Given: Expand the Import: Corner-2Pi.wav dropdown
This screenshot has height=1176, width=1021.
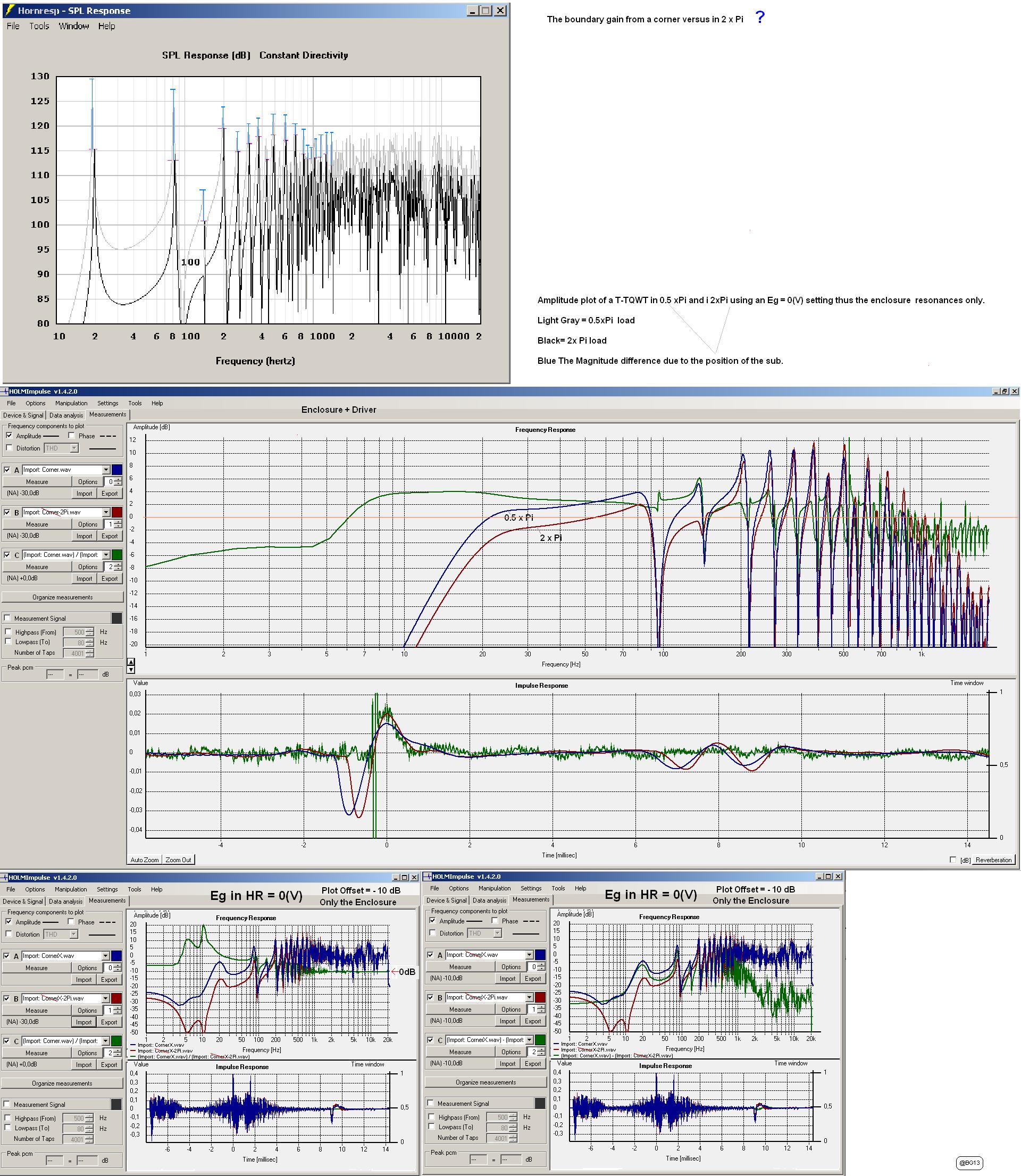Looking at the screenshot, I should [x=106, y=512].
